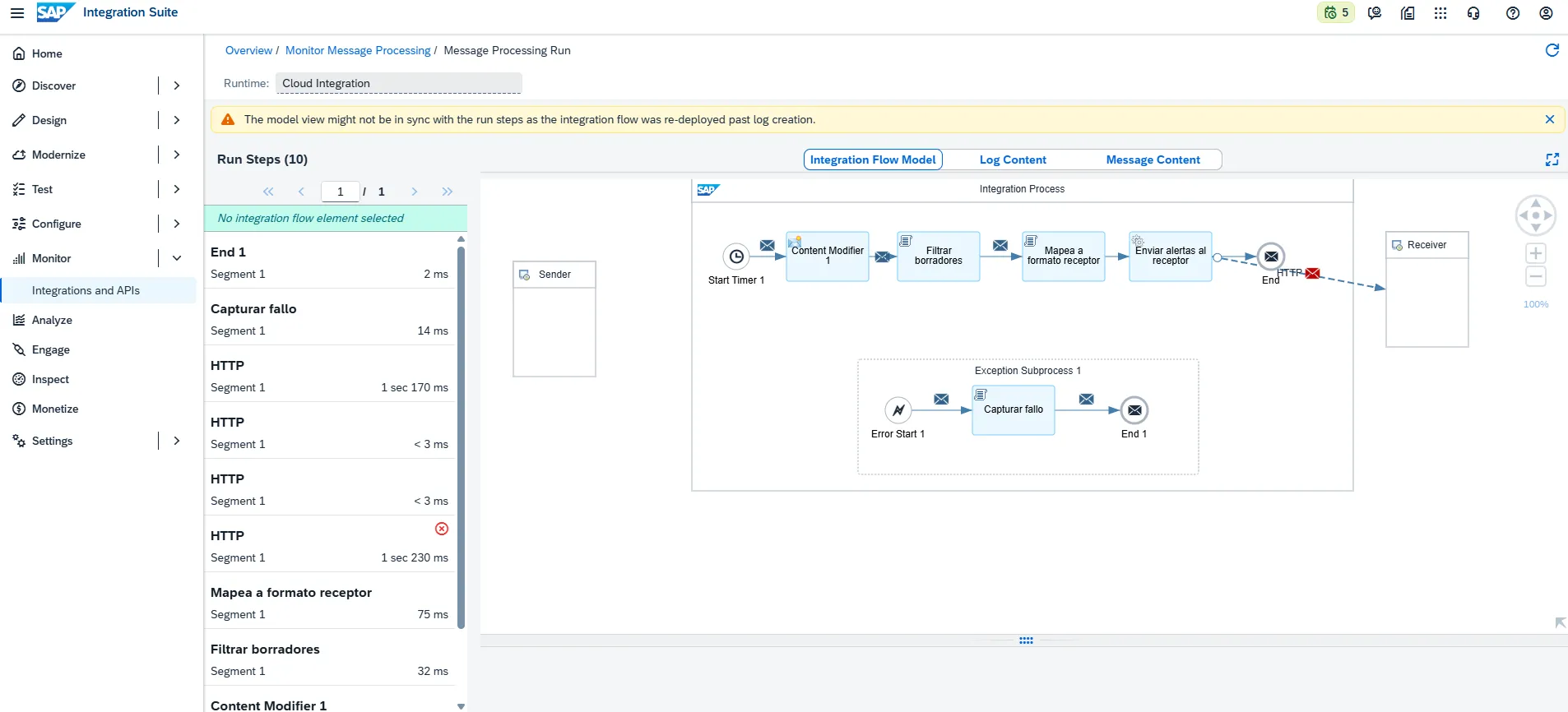The width and height of the screenshot is (1568, 712).
Task: Open Integrations and APIs menu item
Action: pyautogui.click(x=99, y=290)
